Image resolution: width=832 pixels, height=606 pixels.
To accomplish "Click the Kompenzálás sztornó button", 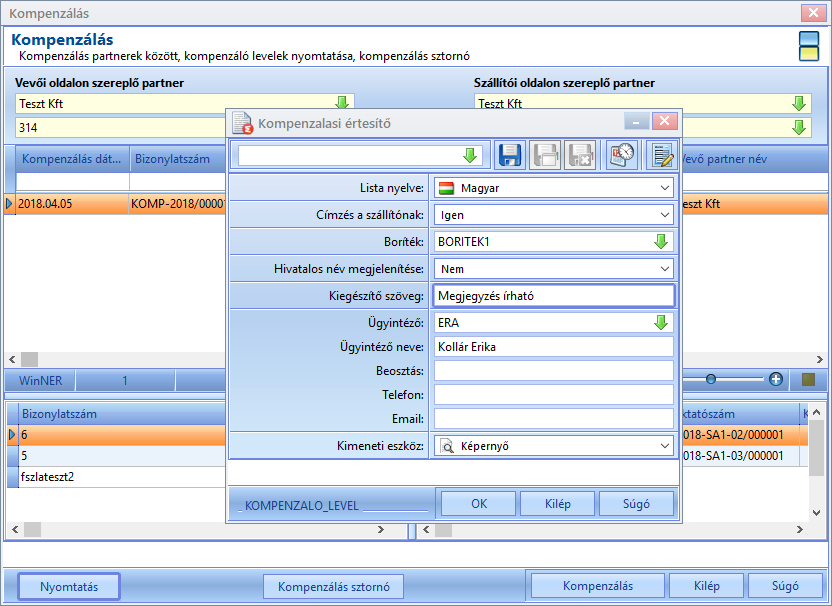I will tap(334, 586).
